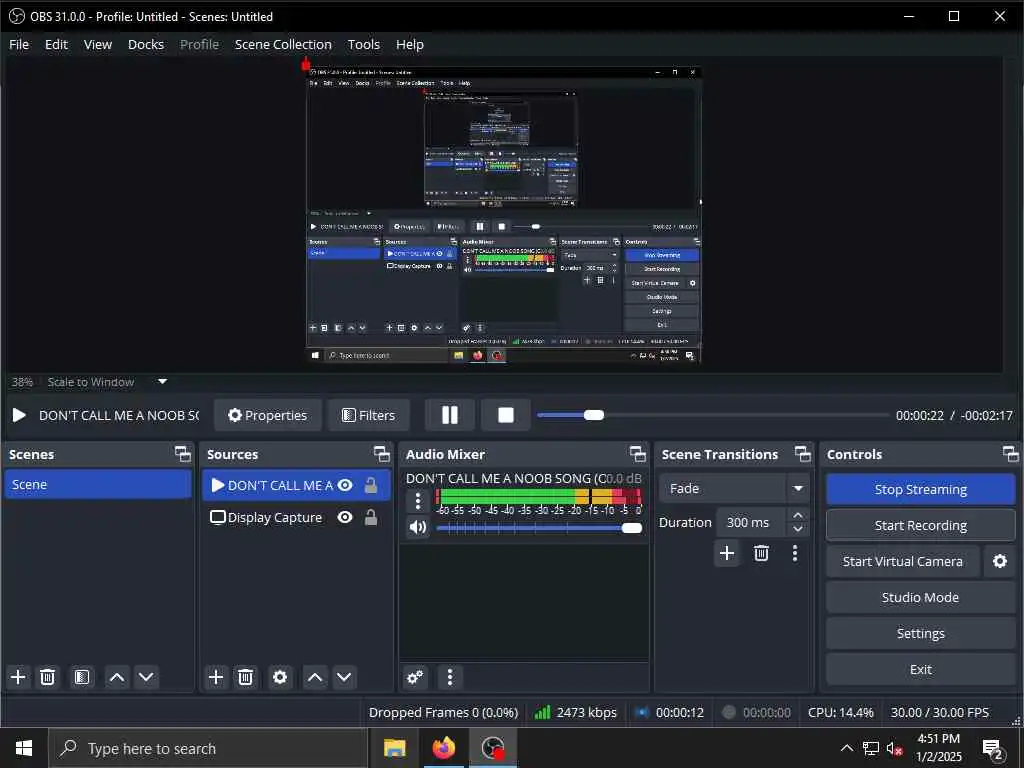
Task: Float the Audio Mixer dock
Action: 637,454
